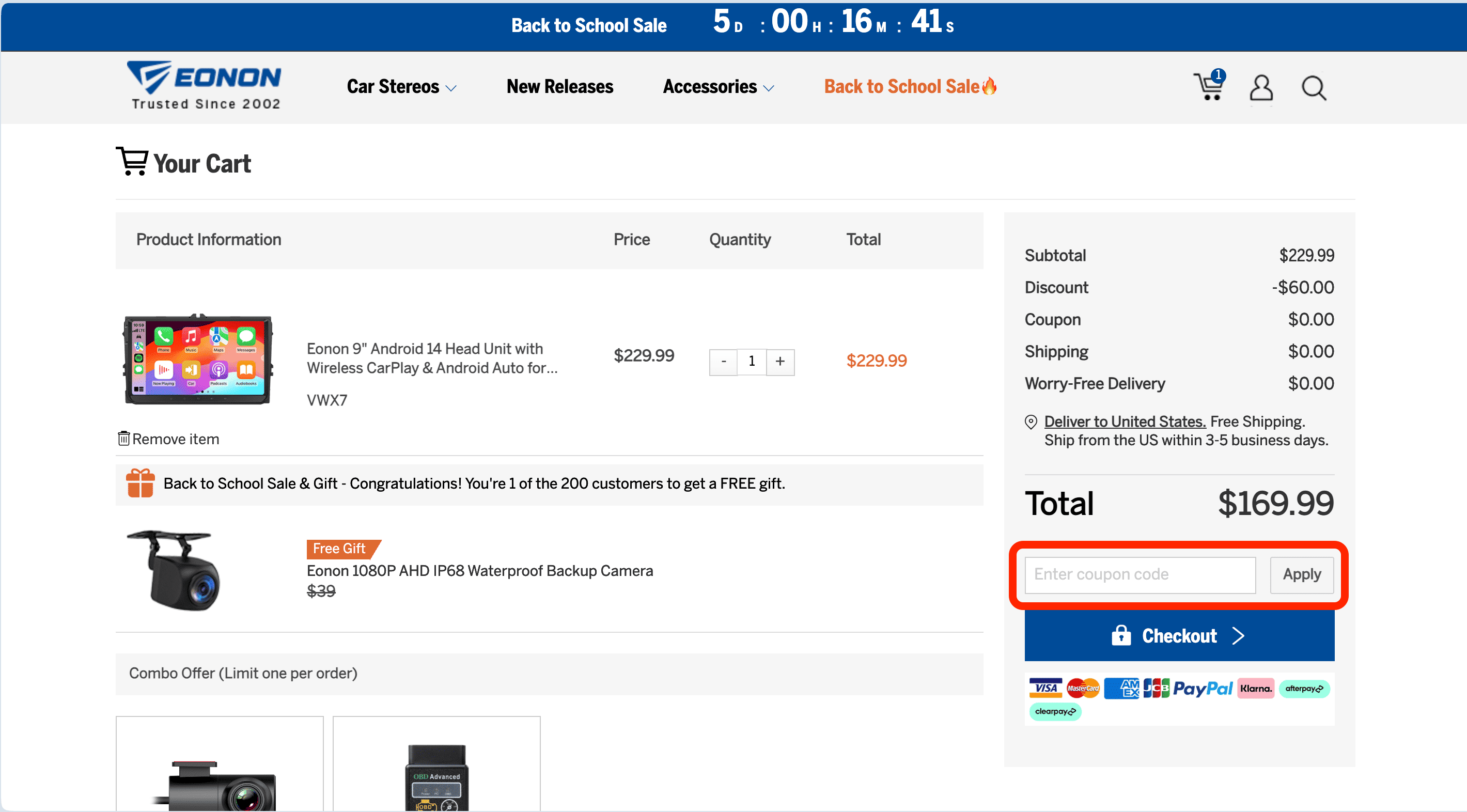The height and width of the screenshot is (812, 1467).
Task: Click the quantity value field
Action: [752, 362]
